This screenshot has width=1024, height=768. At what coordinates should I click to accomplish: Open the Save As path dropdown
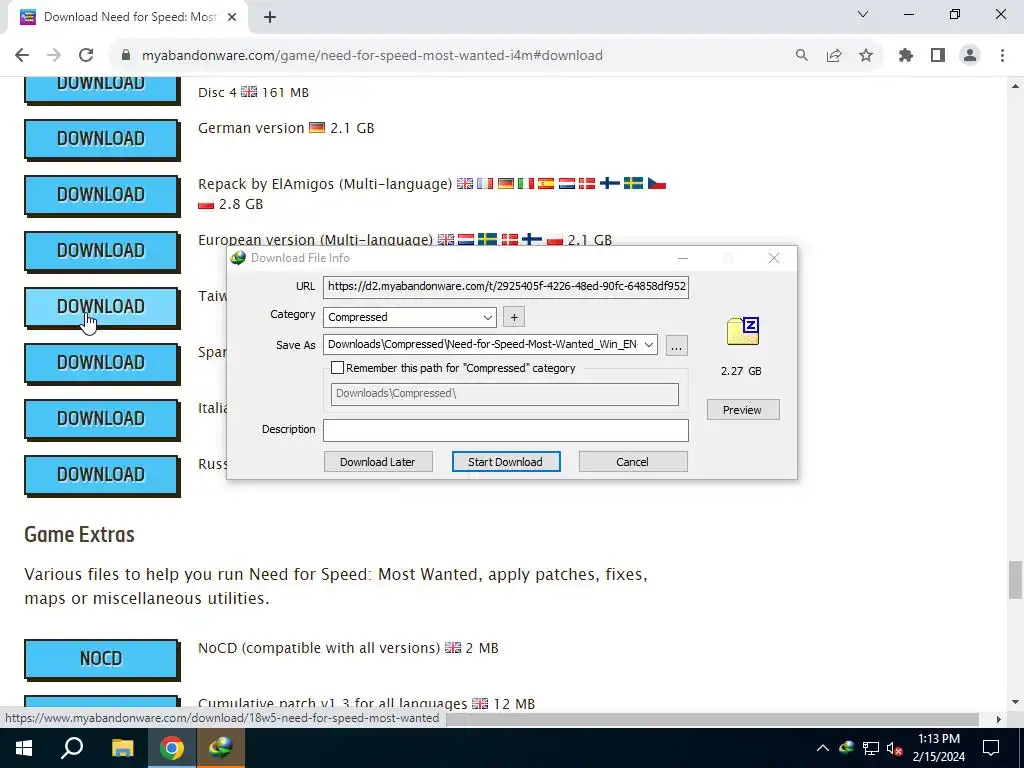click(648, 345)
